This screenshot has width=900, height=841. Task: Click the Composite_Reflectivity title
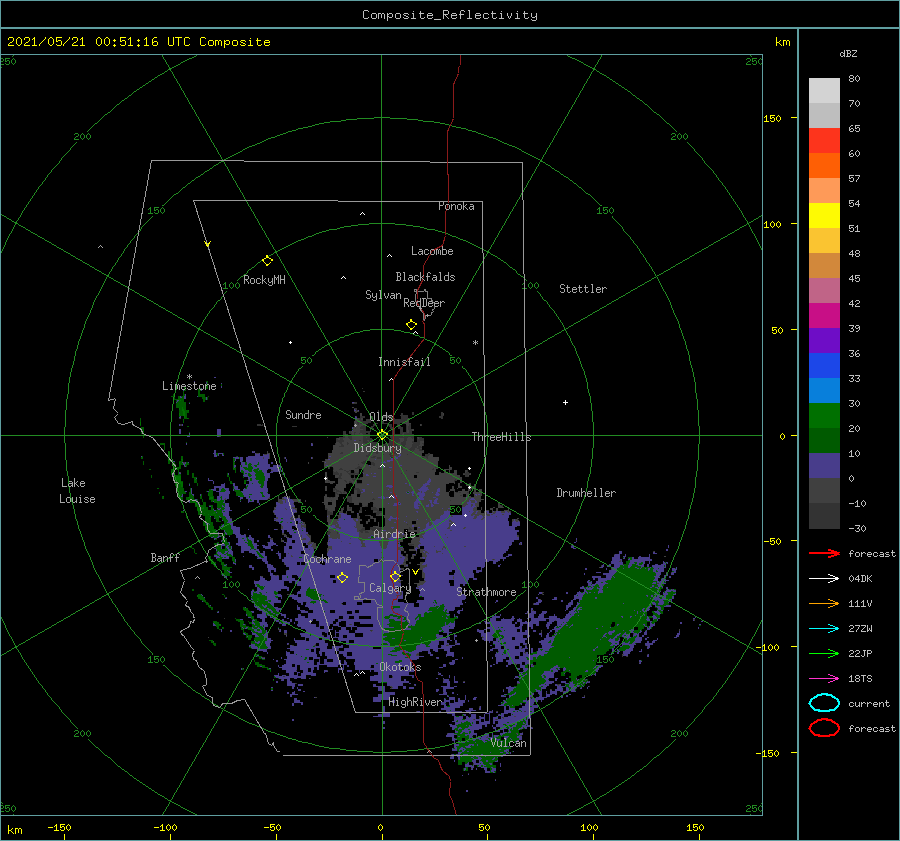click(x=450, y=15)
